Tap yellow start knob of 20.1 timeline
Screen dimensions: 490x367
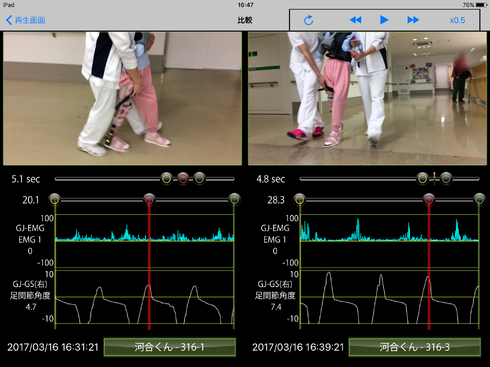pos(55,199)
